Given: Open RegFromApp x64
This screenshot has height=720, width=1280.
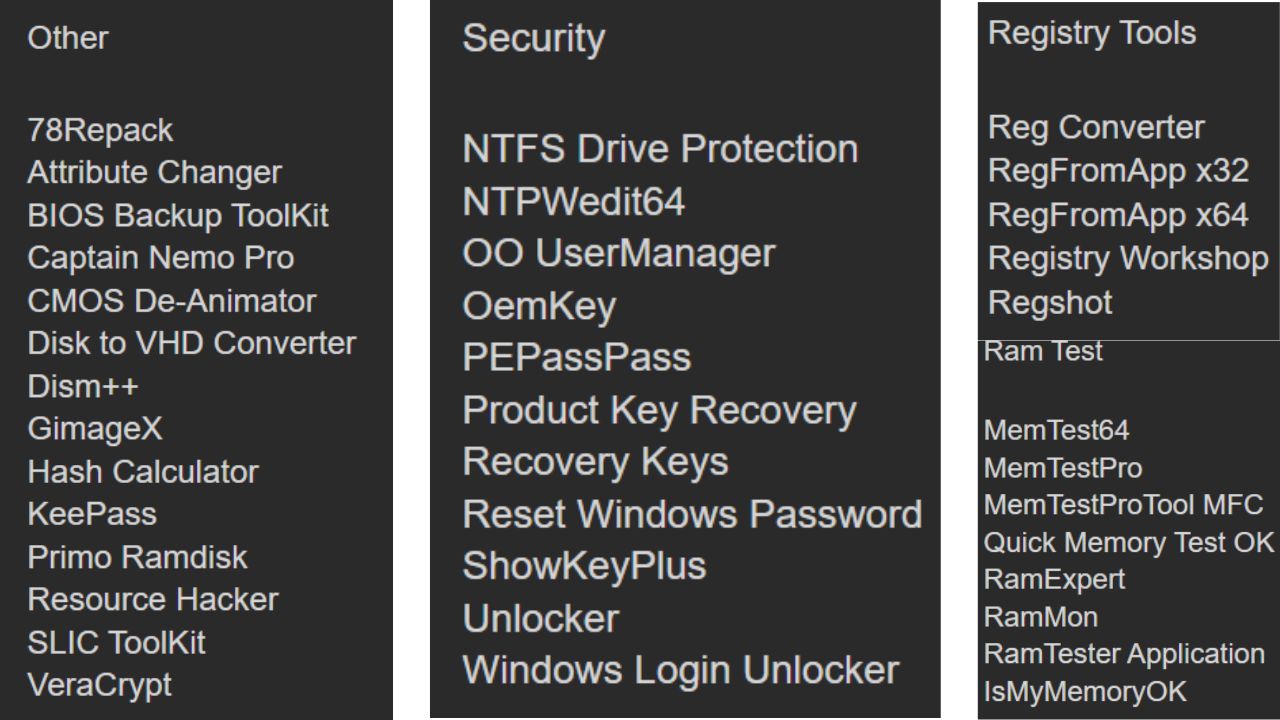Looking at the screenshot, I should [1117, 215].
